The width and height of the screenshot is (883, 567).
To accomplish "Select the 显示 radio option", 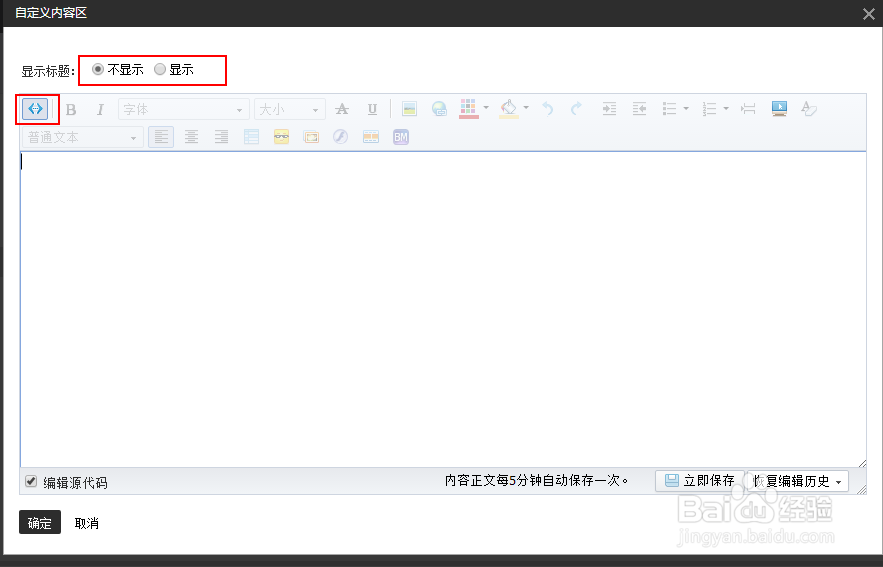I will pos(160,69).
